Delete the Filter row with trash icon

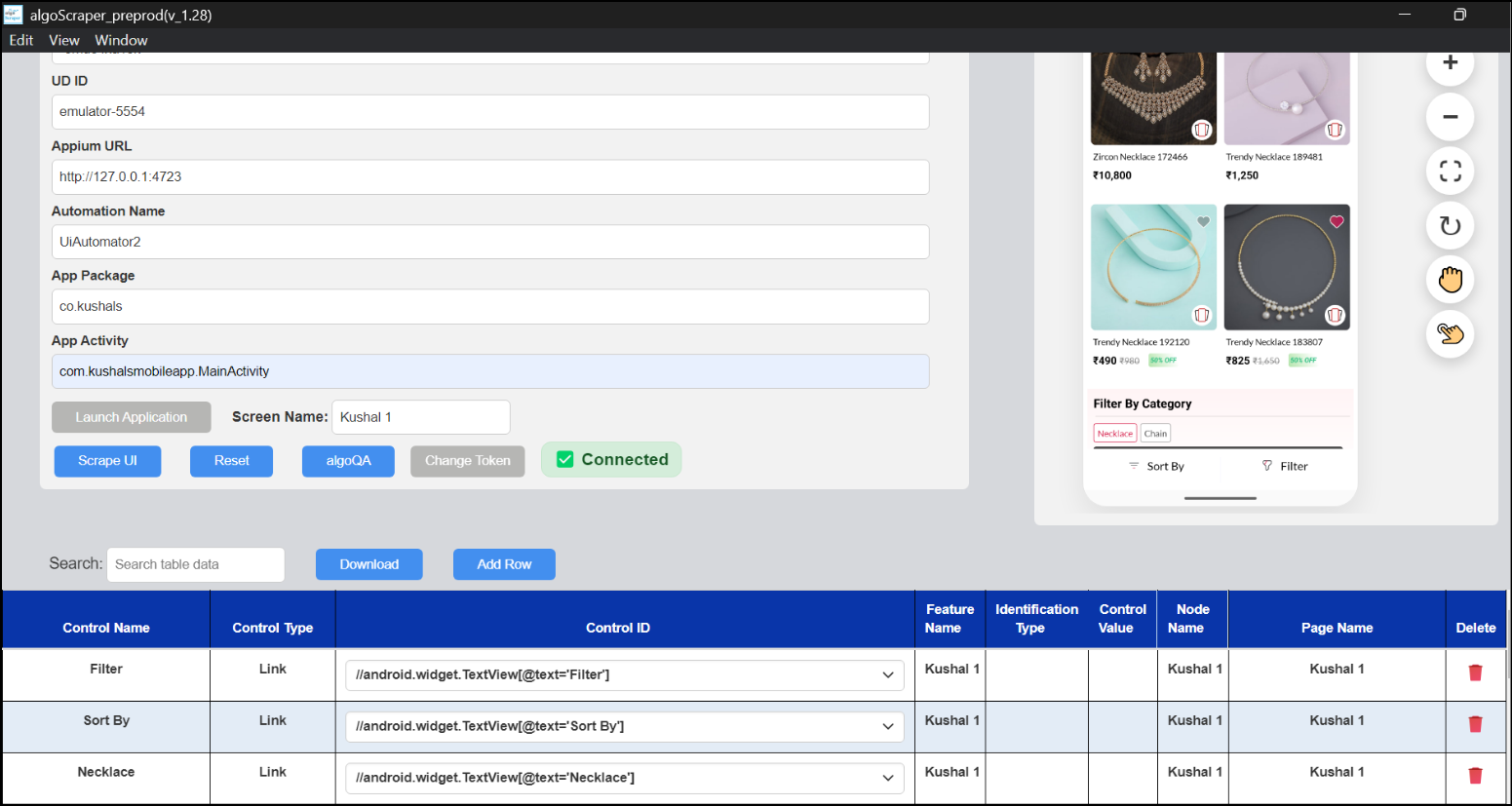click(1475, 672)
